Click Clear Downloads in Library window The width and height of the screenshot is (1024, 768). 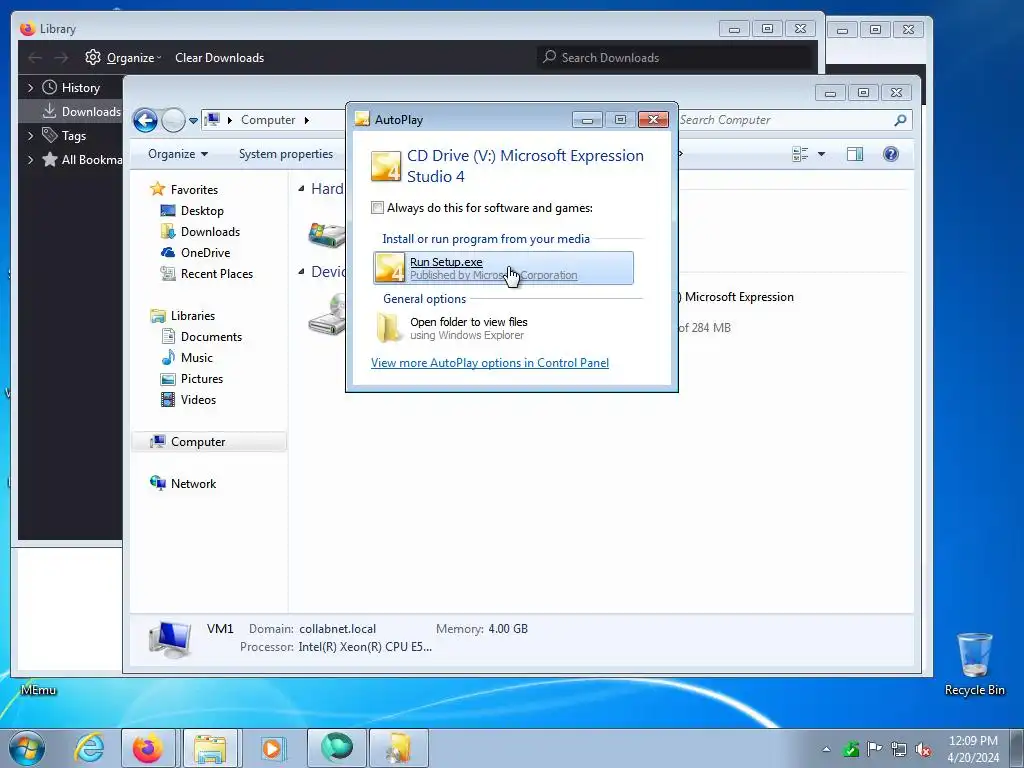click(219, 57)
